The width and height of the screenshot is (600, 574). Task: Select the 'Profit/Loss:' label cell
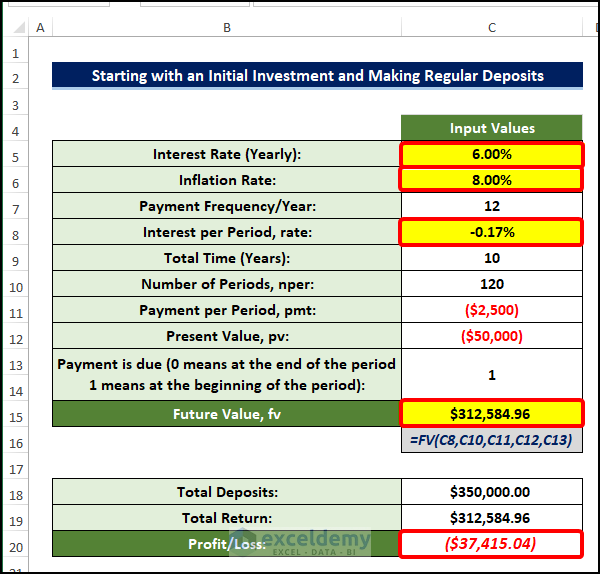(x=227, y=544)
